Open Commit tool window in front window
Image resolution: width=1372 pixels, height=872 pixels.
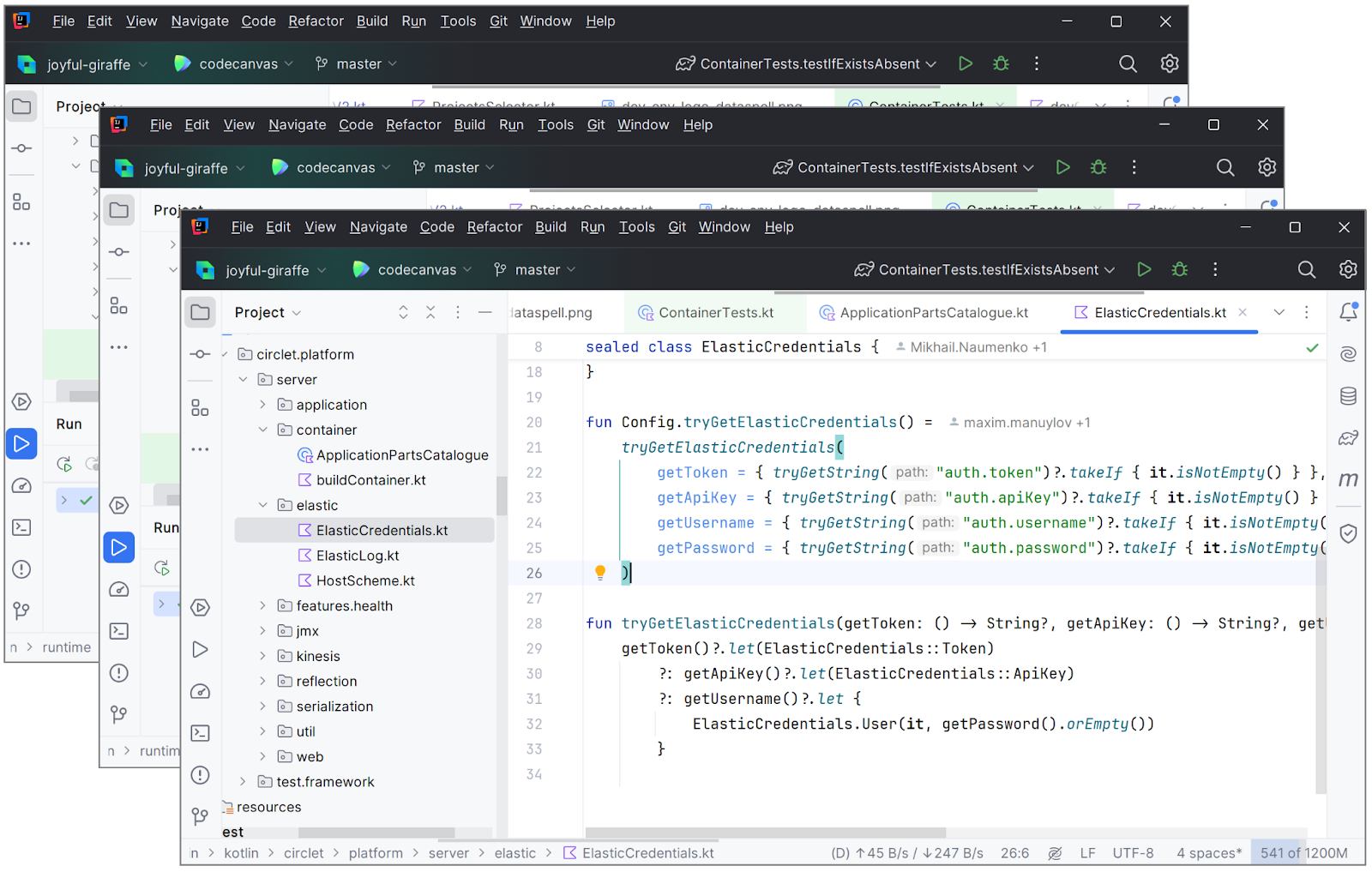tap(200, 354)
